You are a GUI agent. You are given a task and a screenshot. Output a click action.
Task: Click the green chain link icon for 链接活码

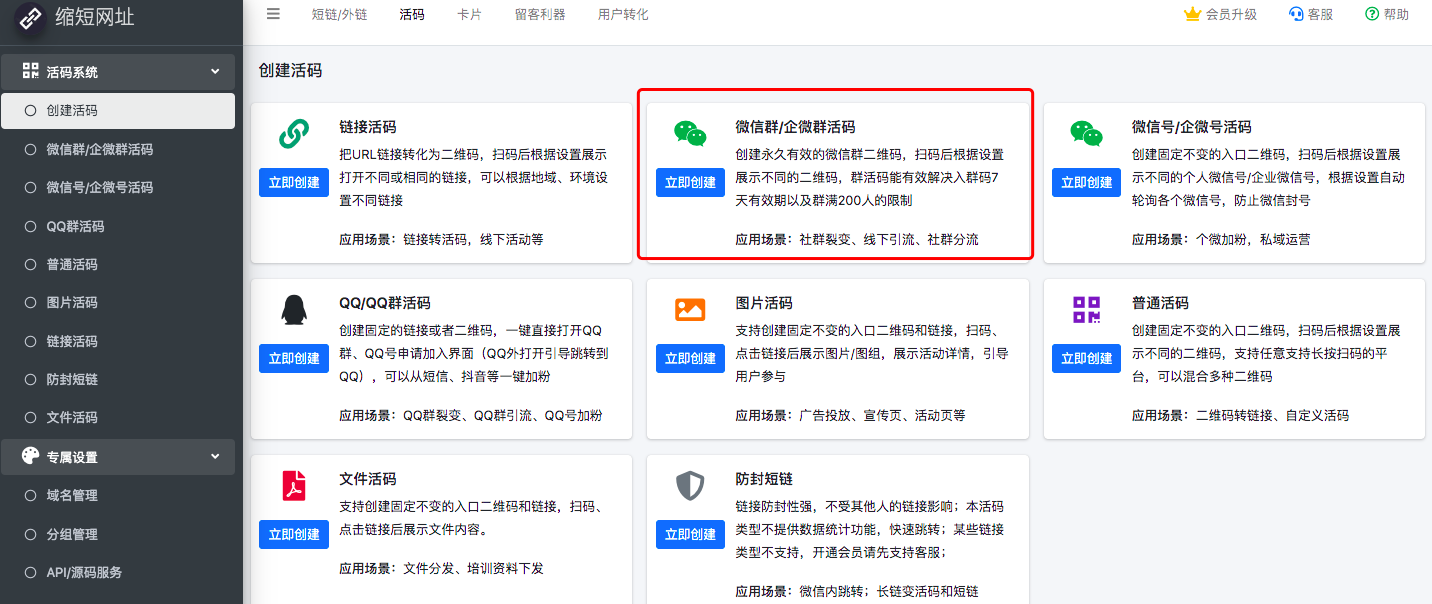click(x=293, y=132)
